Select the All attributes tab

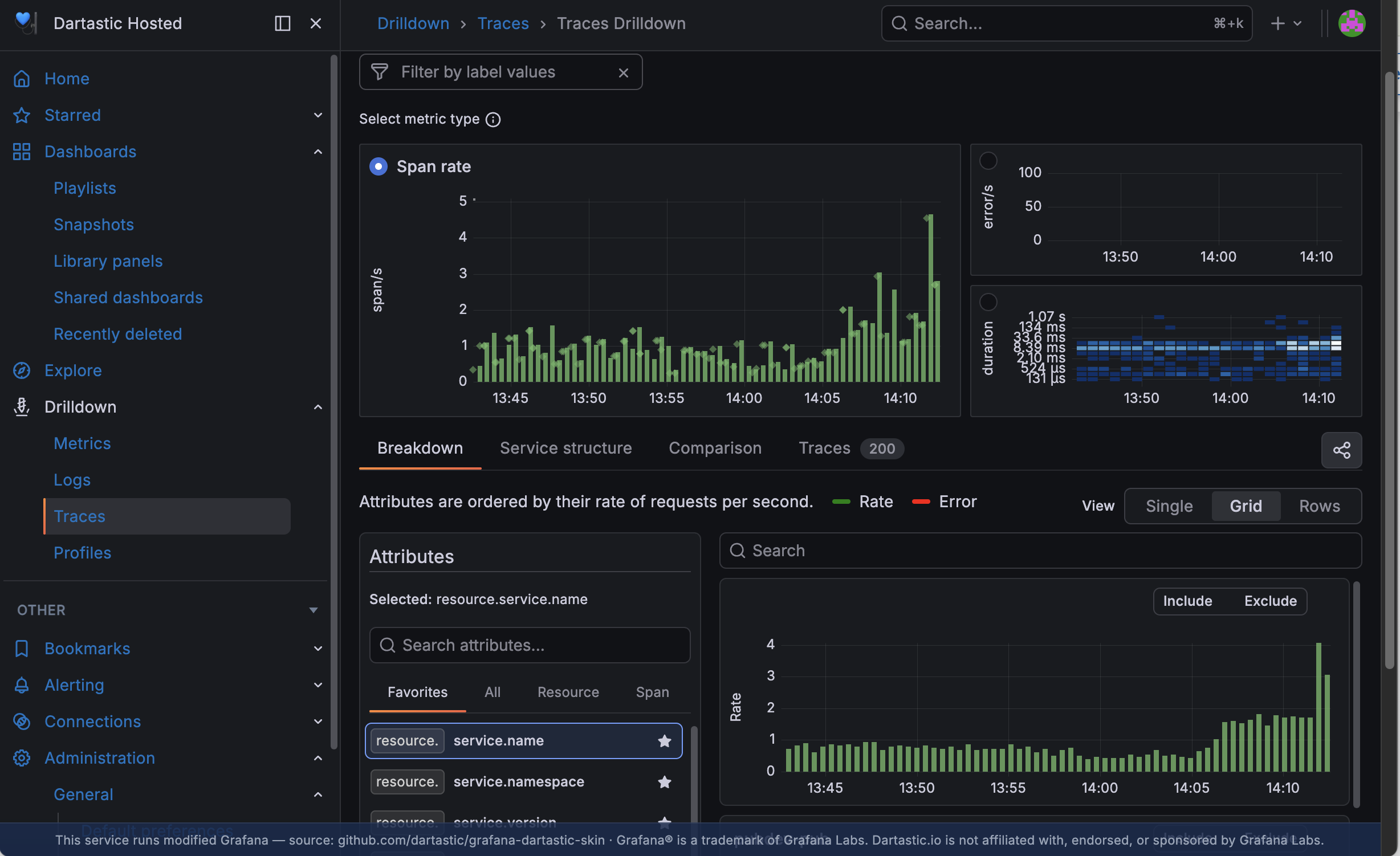click(493, 692)
